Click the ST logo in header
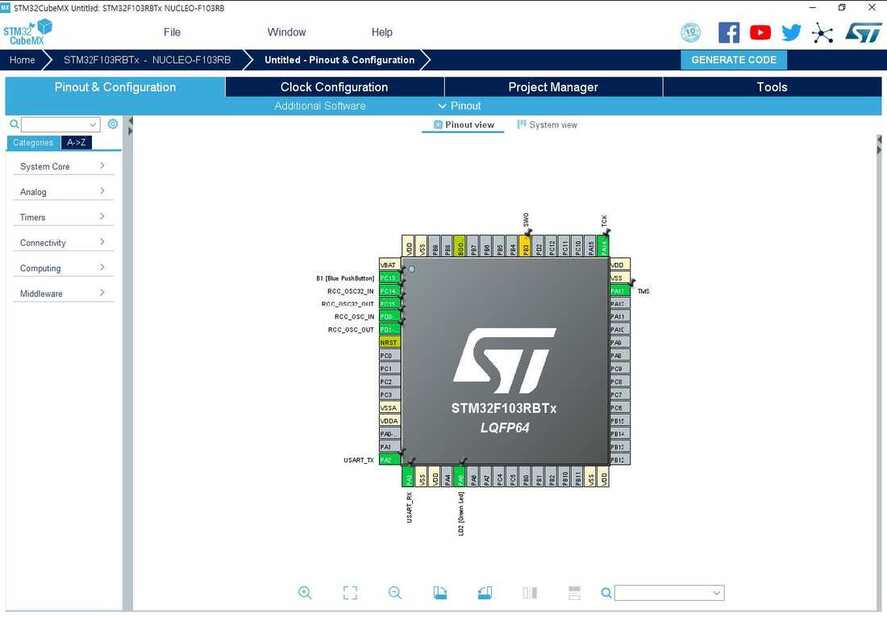 (863, 33)
